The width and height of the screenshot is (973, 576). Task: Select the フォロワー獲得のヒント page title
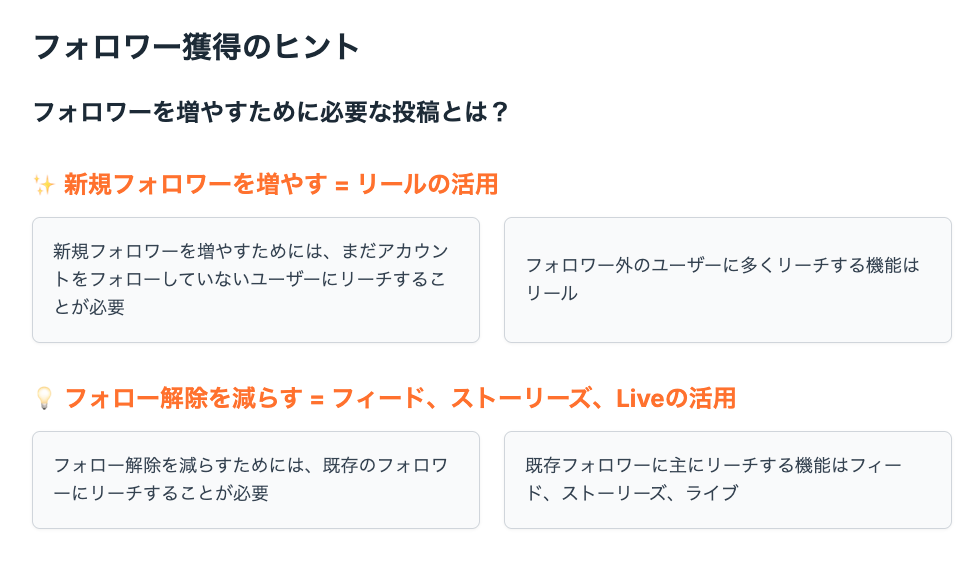[x=196, y=47]
